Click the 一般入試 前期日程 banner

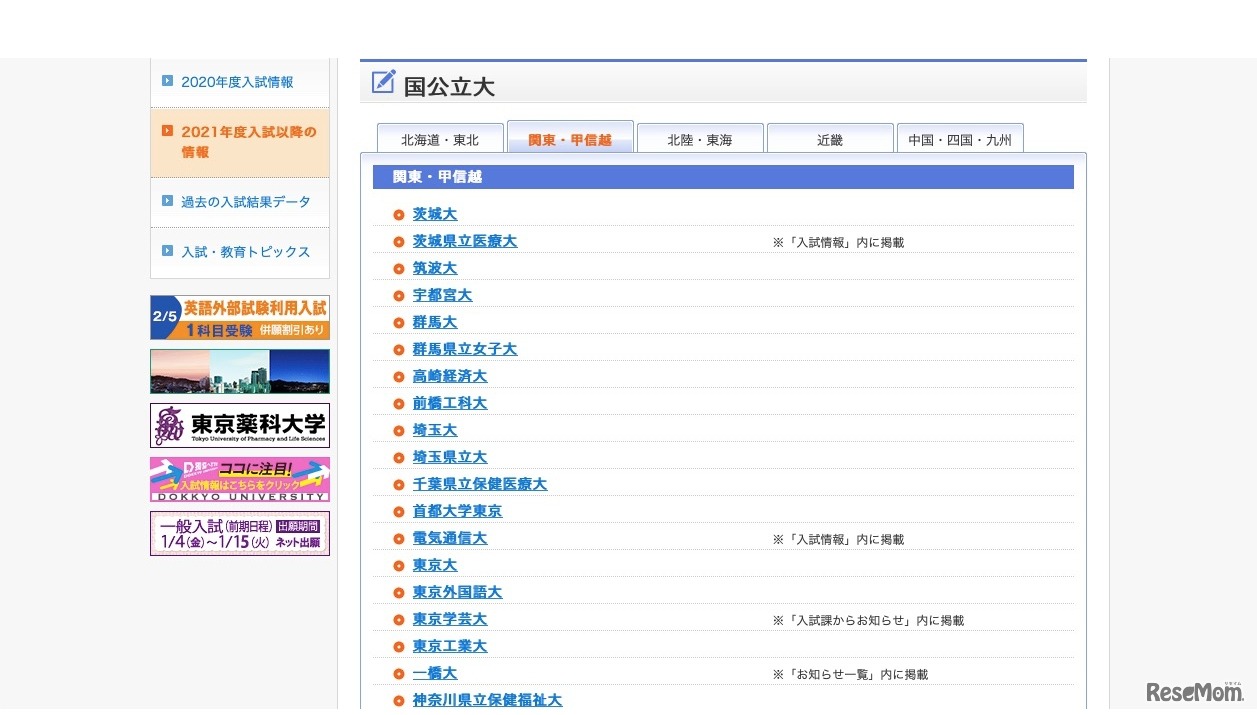click(240, 533)
